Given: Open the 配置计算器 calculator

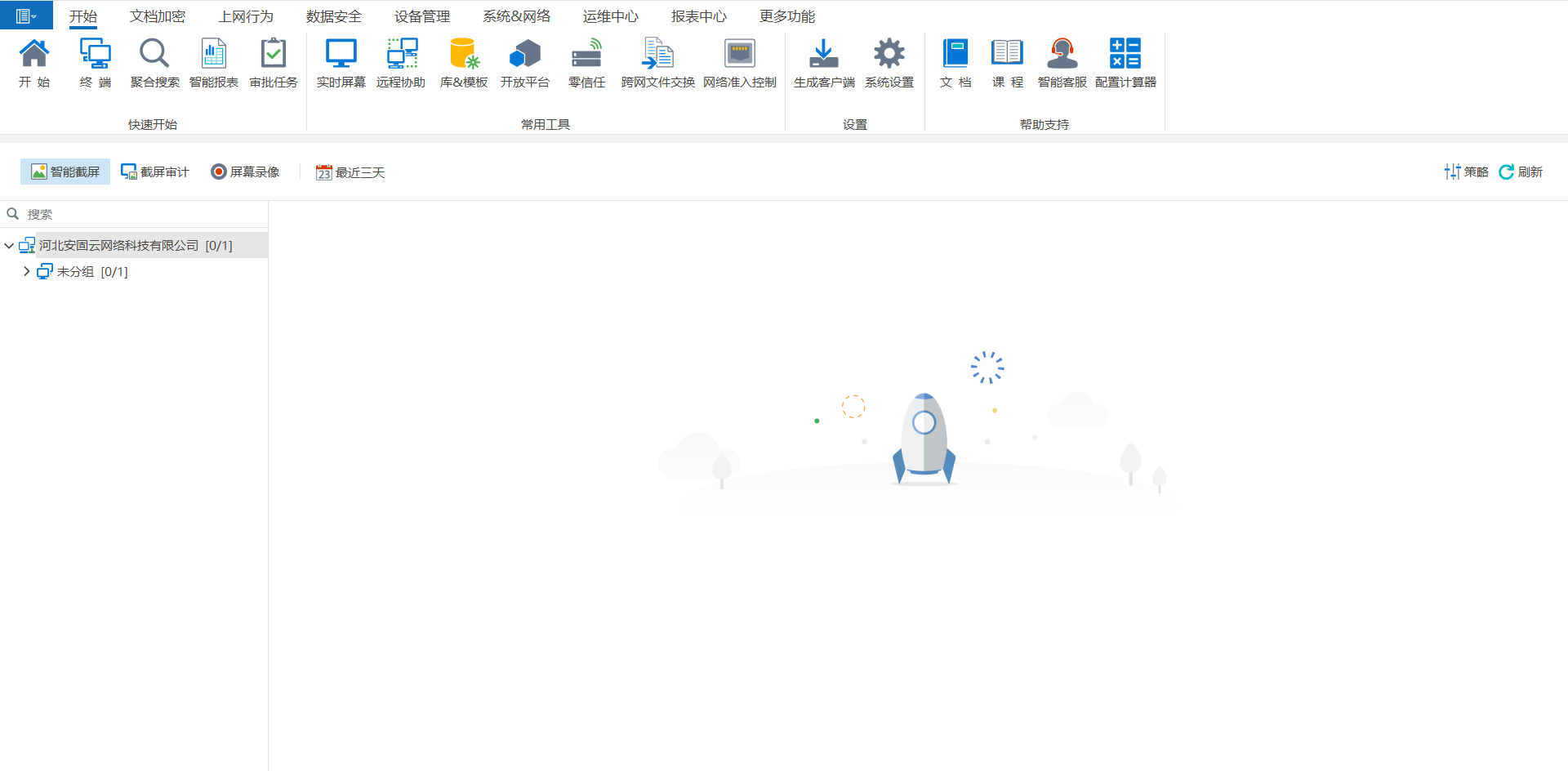Looking at the screenshot, I should click(1125, 63).
